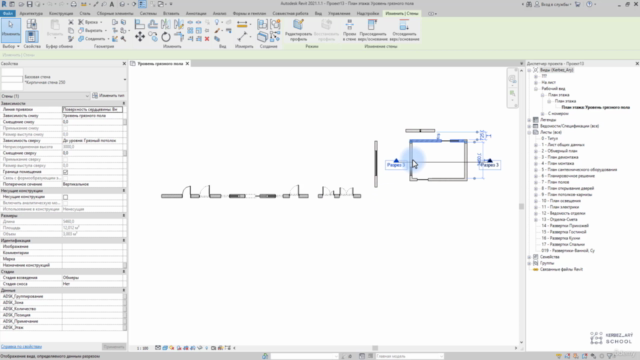Click the Offset tool icon
This screenshot has width=640, height=360.
tap(153, 24)
